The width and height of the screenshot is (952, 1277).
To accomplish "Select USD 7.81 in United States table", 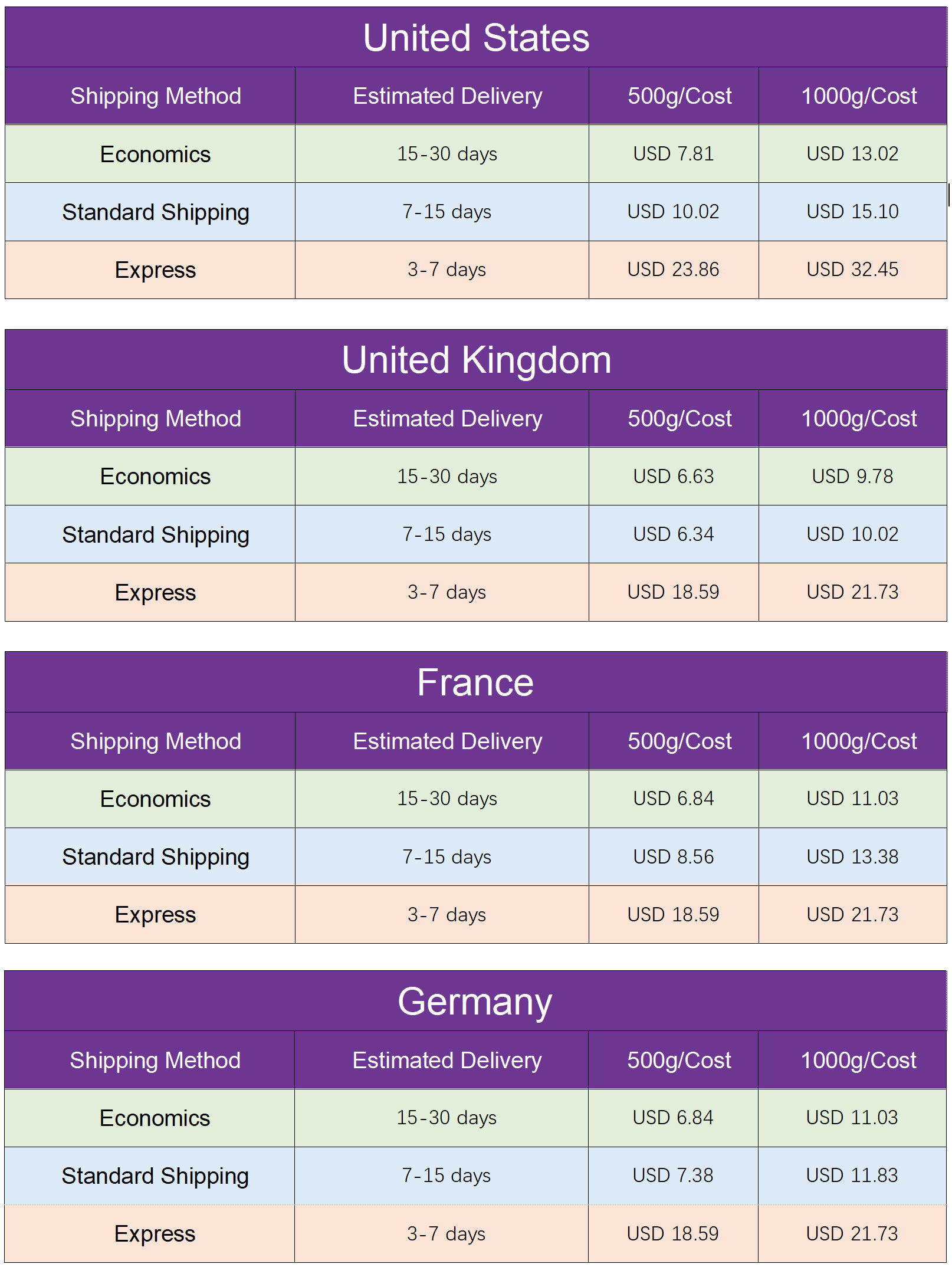I will coord(674,153).
